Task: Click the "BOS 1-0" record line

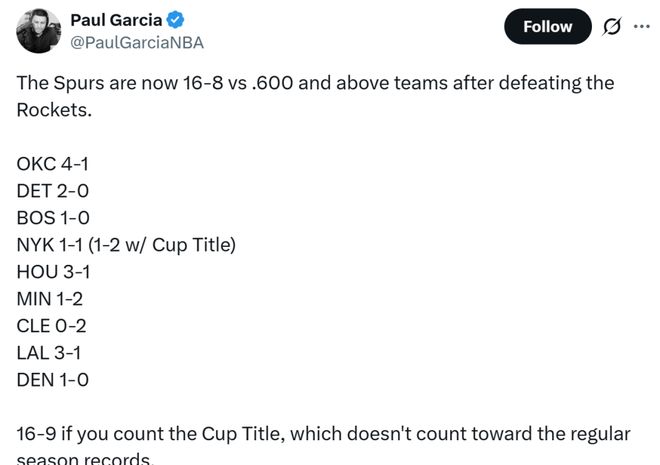Action: (54, 217)
